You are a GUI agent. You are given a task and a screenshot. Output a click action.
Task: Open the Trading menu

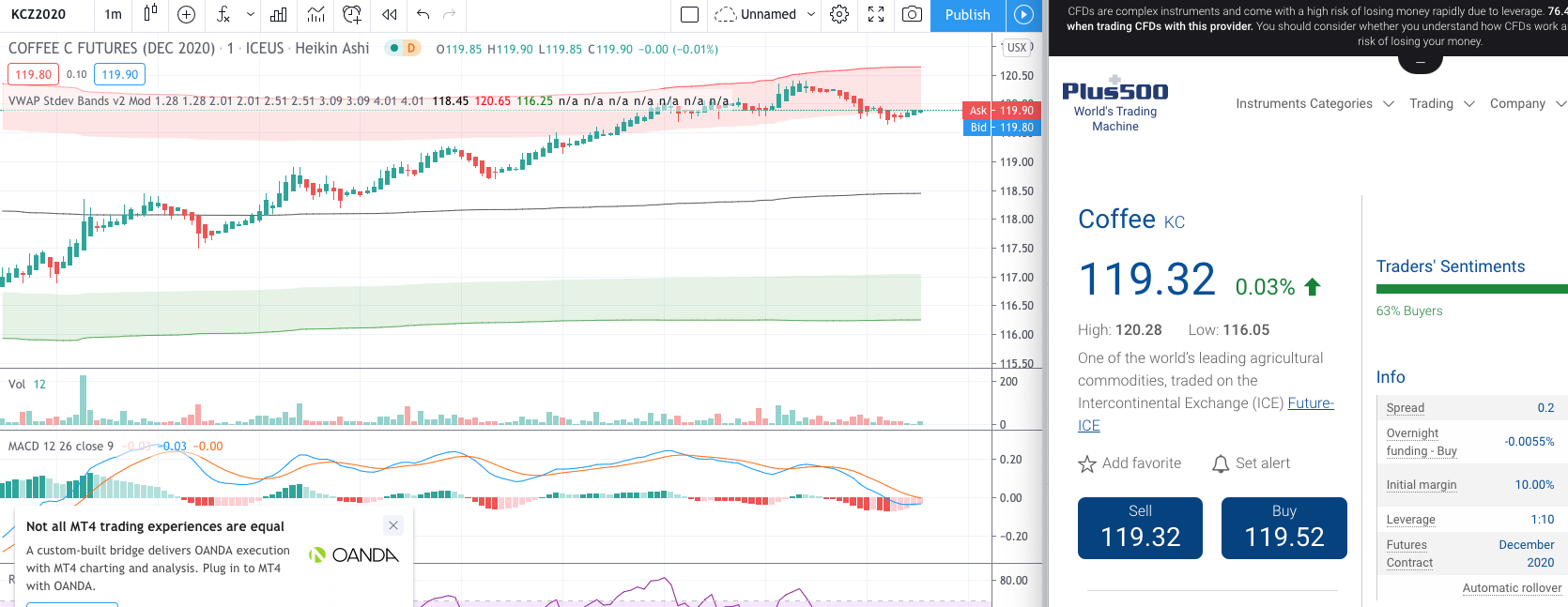click(x=1431, y=103)
